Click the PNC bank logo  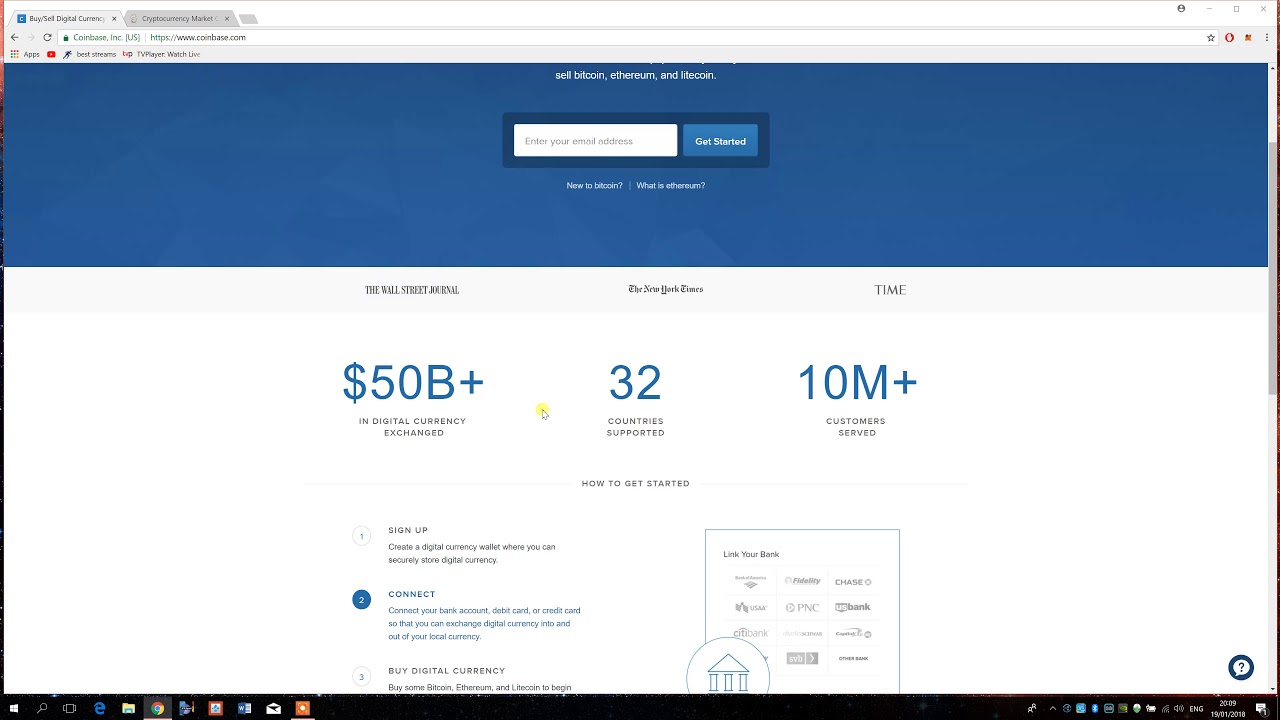point(802,607)
